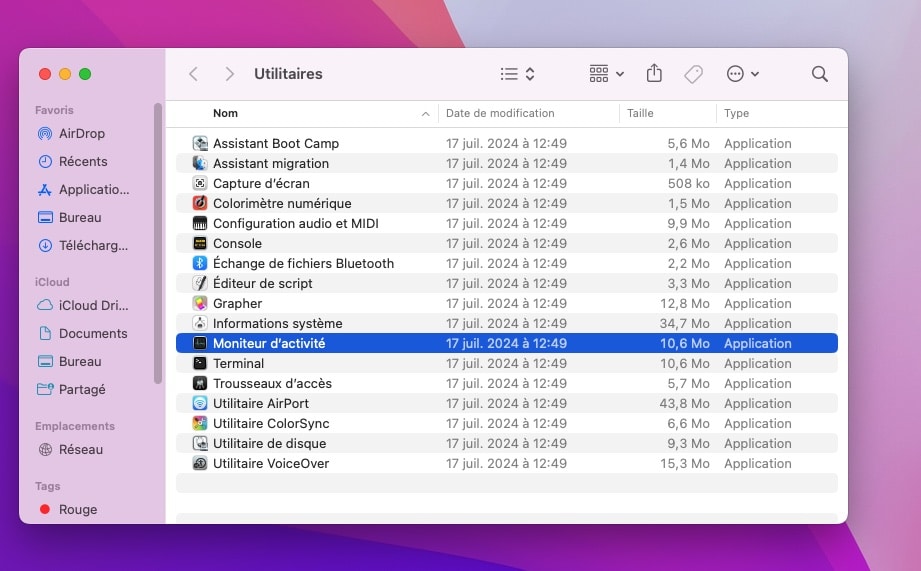Select the Terminal file name
The width and height of the screenshot is (921, 571).
238,364
